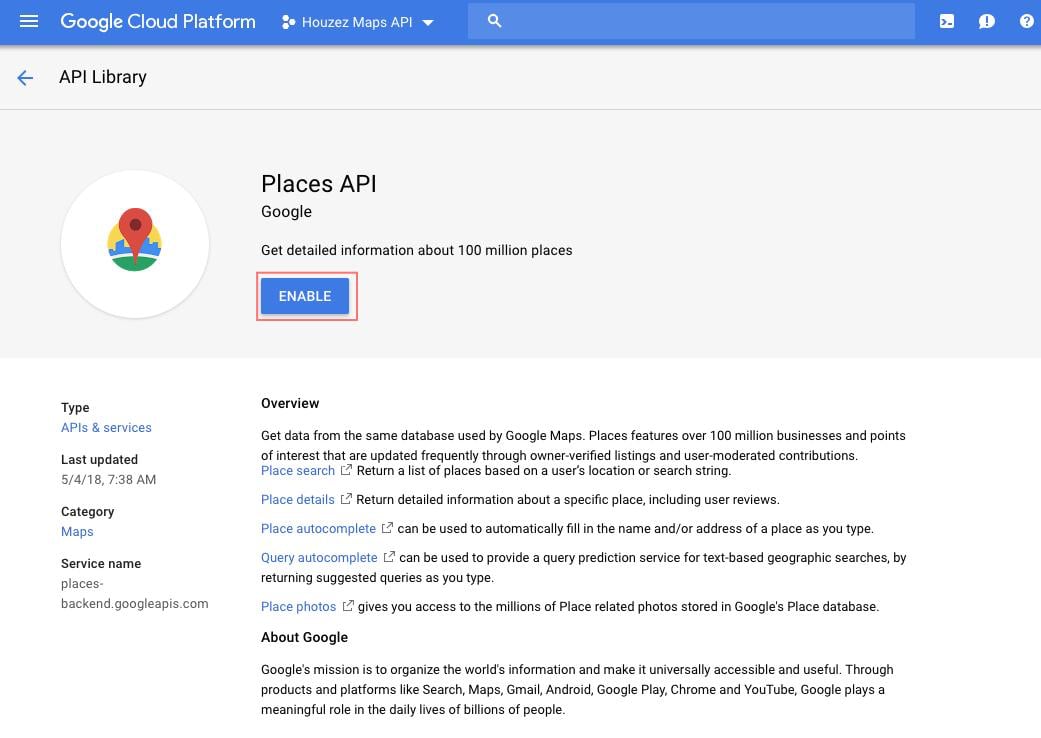Click the API Library heading
The width and height of the screenshot is (1041, 738).
click(103, 77)
